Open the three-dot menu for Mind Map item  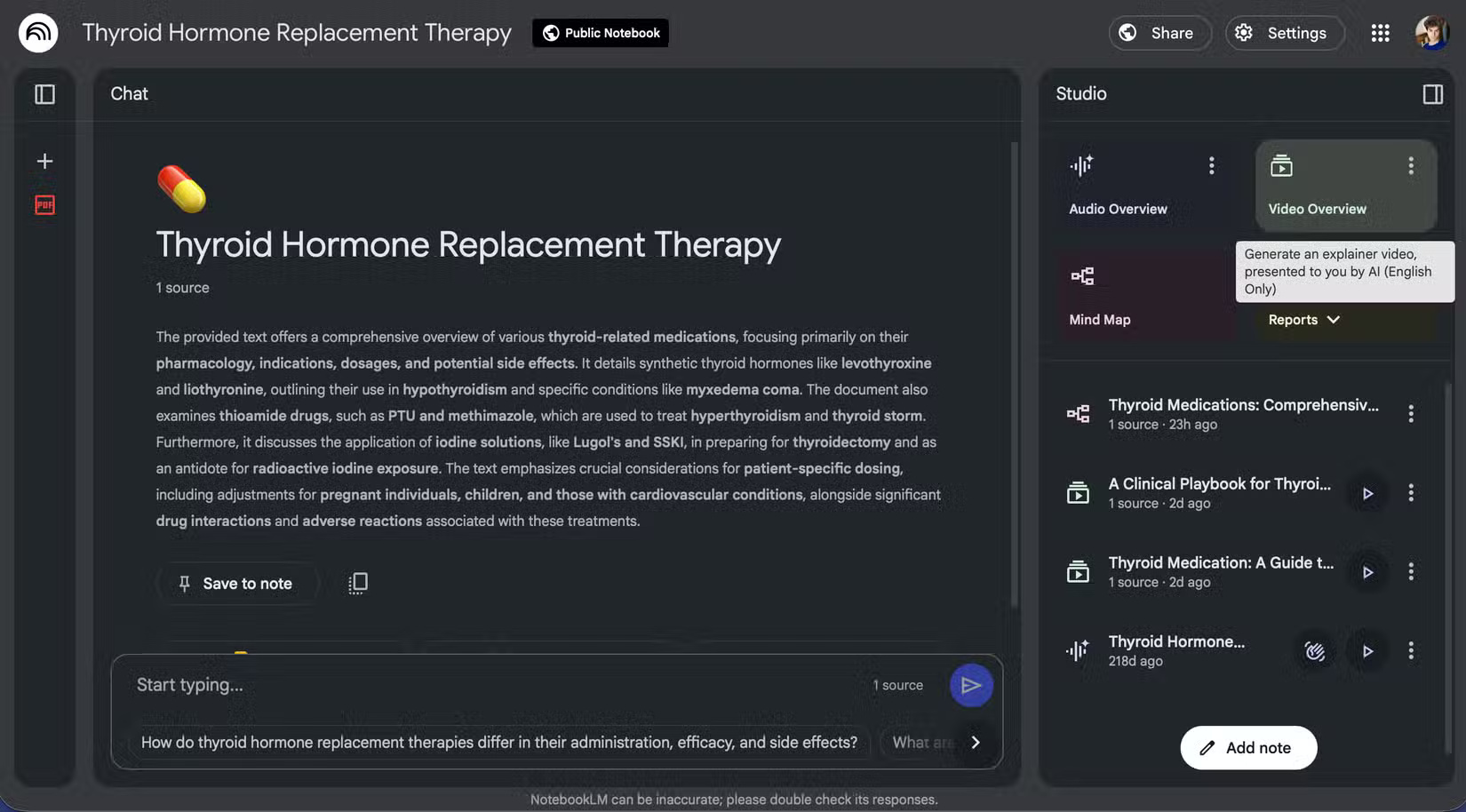click(1411, 413)
